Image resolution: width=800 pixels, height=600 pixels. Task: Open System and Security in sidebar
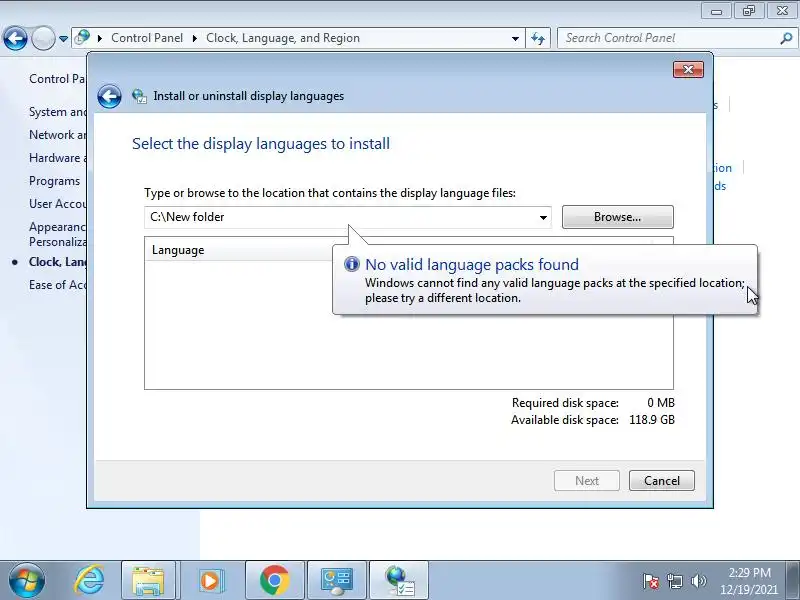[57, 112]
